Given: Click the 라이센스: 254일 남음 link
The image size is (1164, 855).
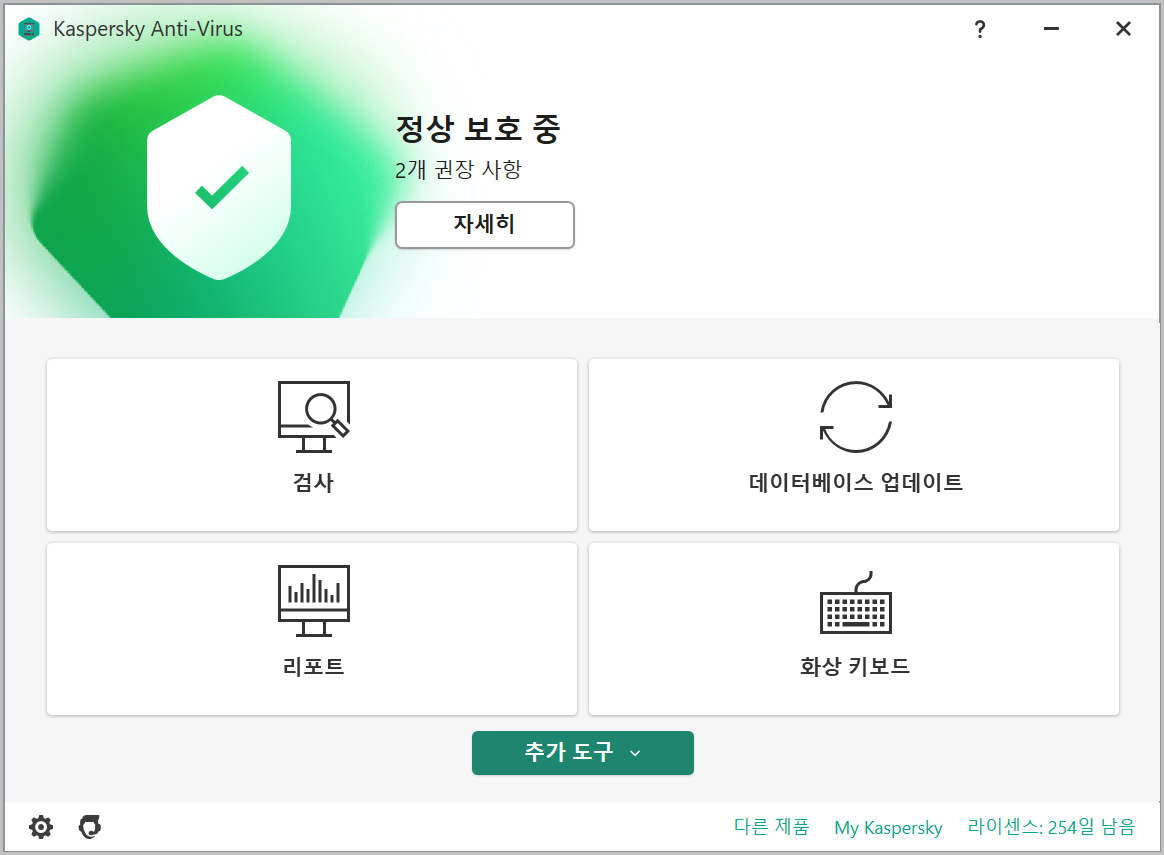Looking at the screenshot, I should coord(1051,827).
